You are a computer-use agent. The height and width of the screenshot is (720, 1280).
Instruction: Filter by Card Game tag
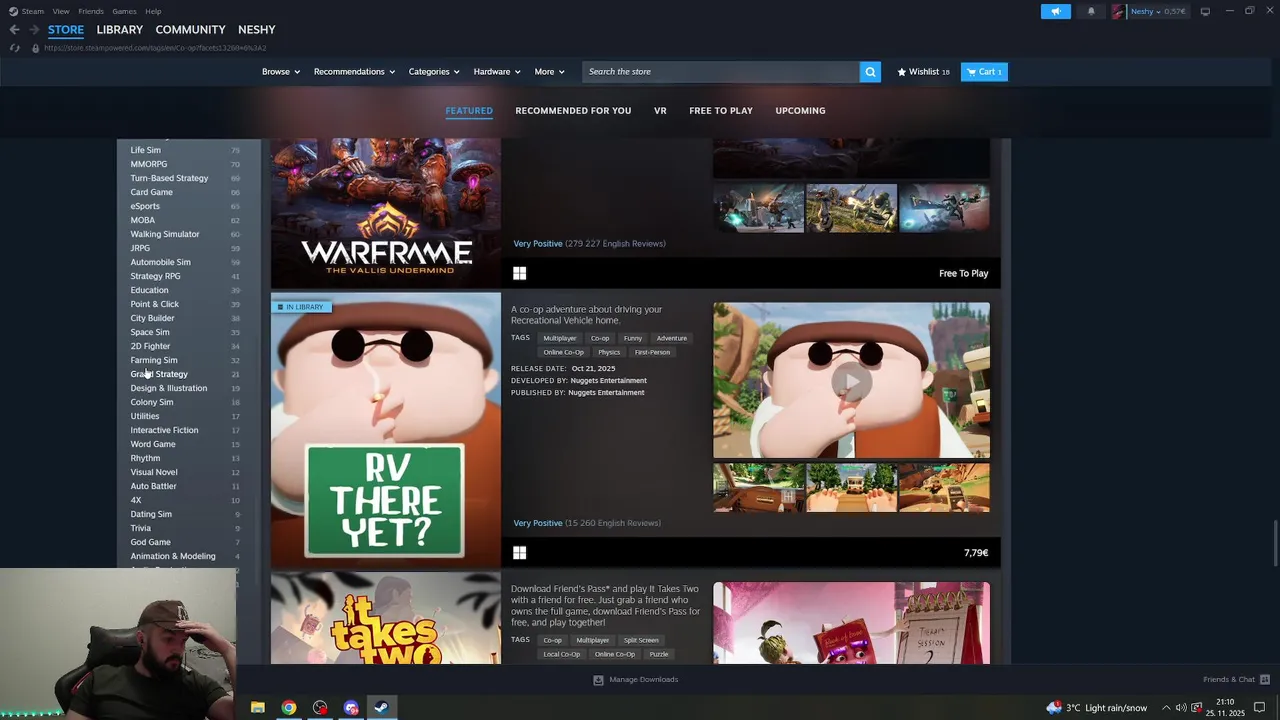151,192
